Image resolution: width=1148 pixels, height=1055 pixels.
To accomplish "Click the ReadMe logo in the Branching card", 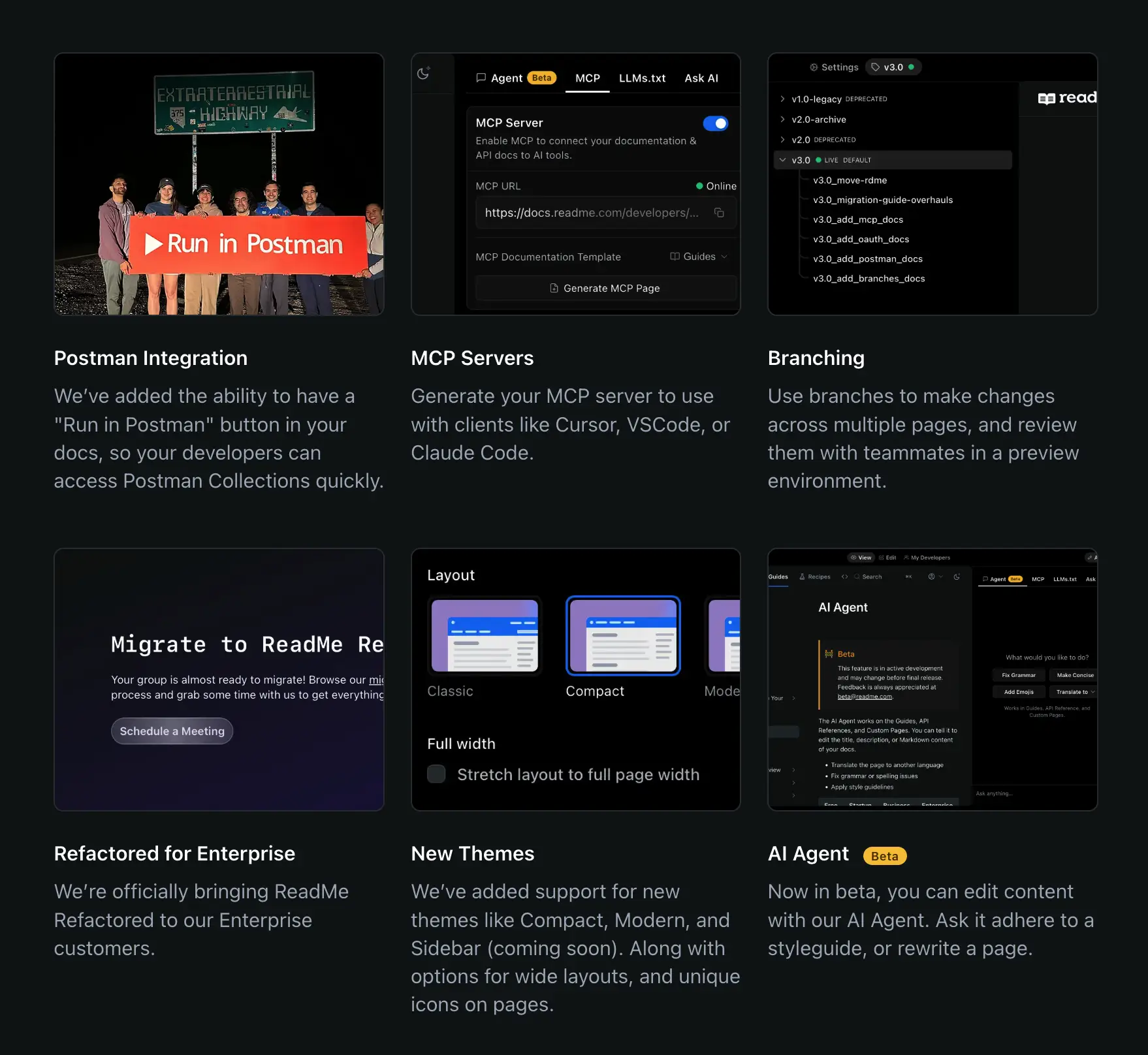I will (x=1067, y=98).
